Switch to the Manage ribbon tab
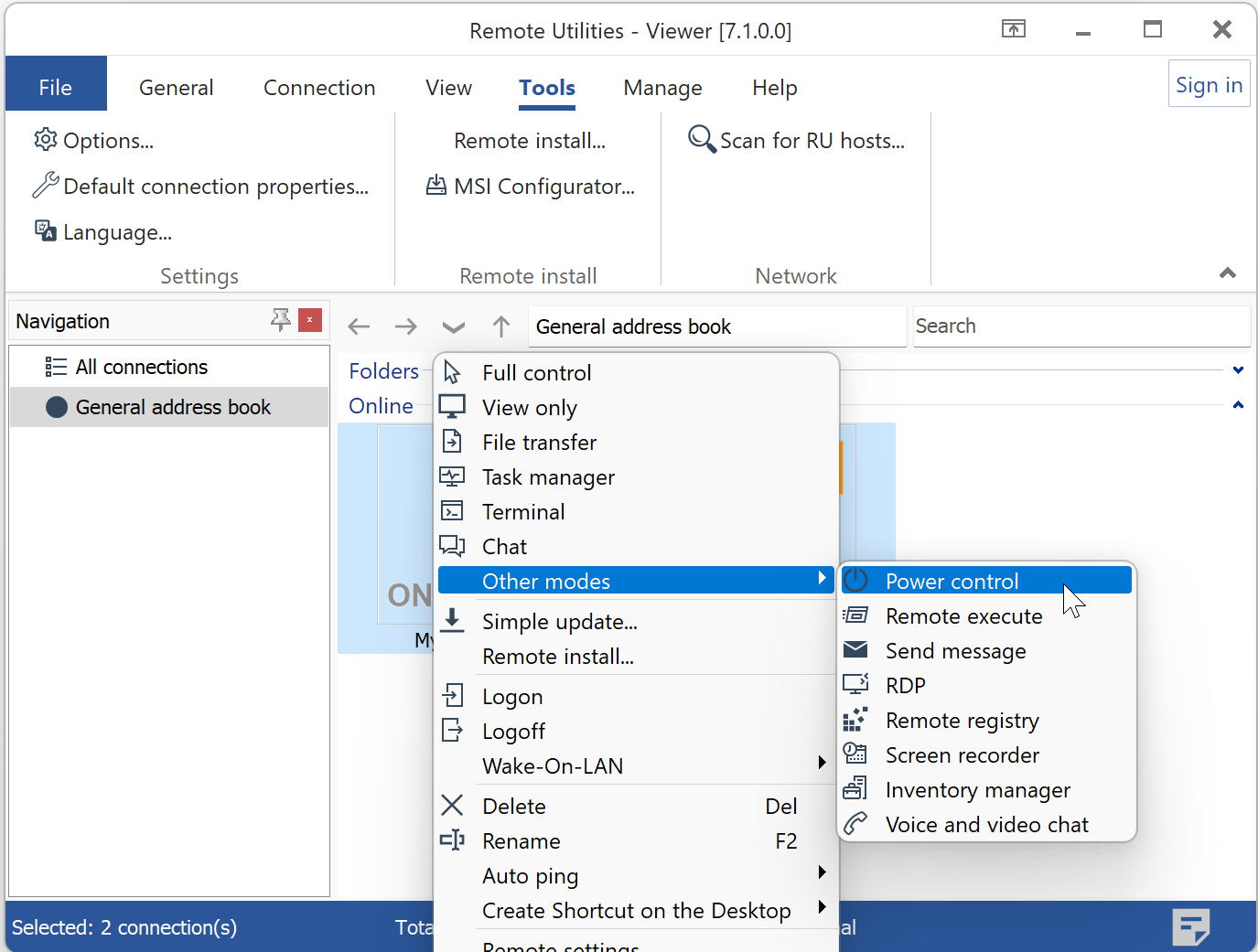This screenshot has height=952, width=1258. [662, 88]
